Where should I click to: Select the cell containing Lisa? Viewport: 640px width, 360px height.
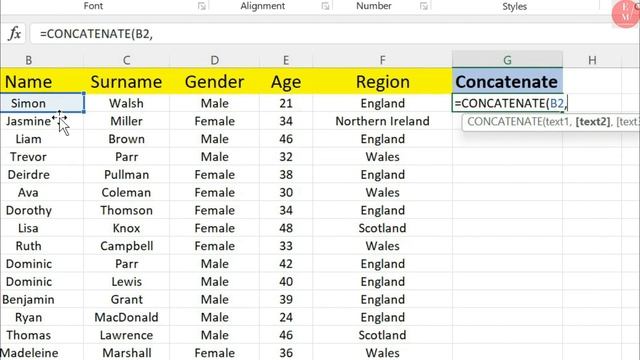click(x=42, y=228)
